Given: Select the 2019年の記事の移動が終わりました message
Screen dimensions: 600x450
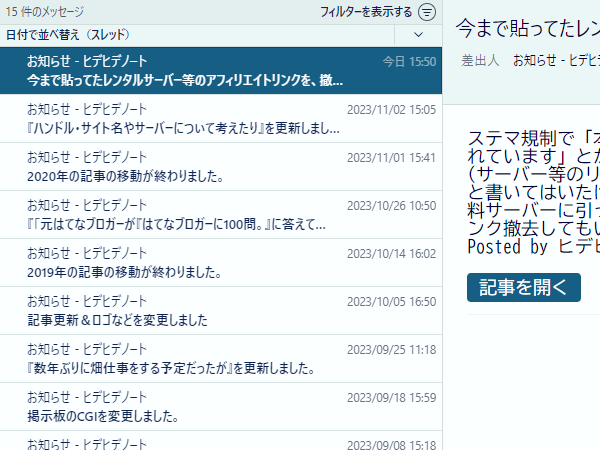Looking at the screenshot, I should pyautogui.click(x=220, y=262).
